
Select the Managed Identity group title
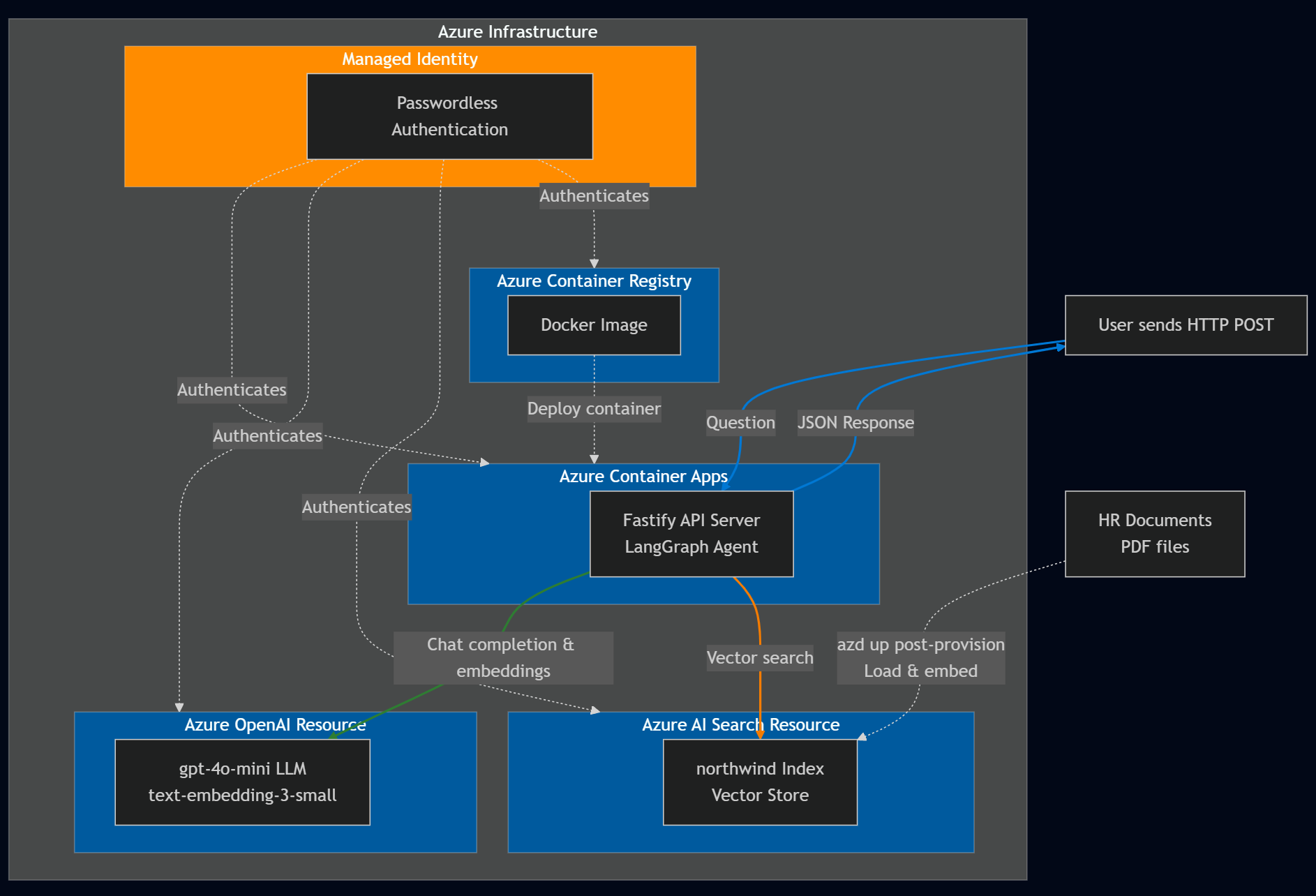tap(410, 59)
